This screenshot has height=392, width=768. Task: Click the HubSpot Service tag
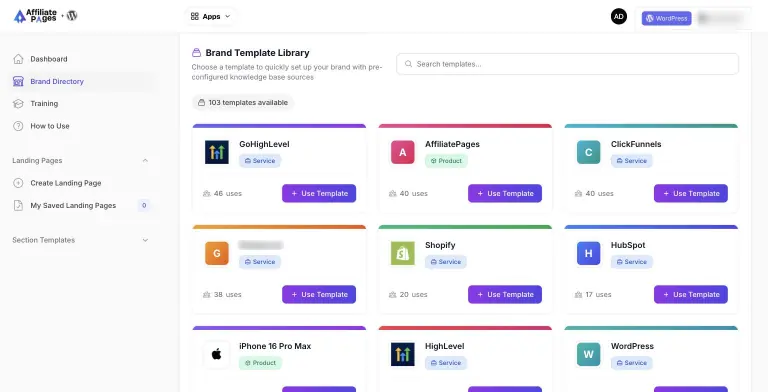(x=631, y=262)
